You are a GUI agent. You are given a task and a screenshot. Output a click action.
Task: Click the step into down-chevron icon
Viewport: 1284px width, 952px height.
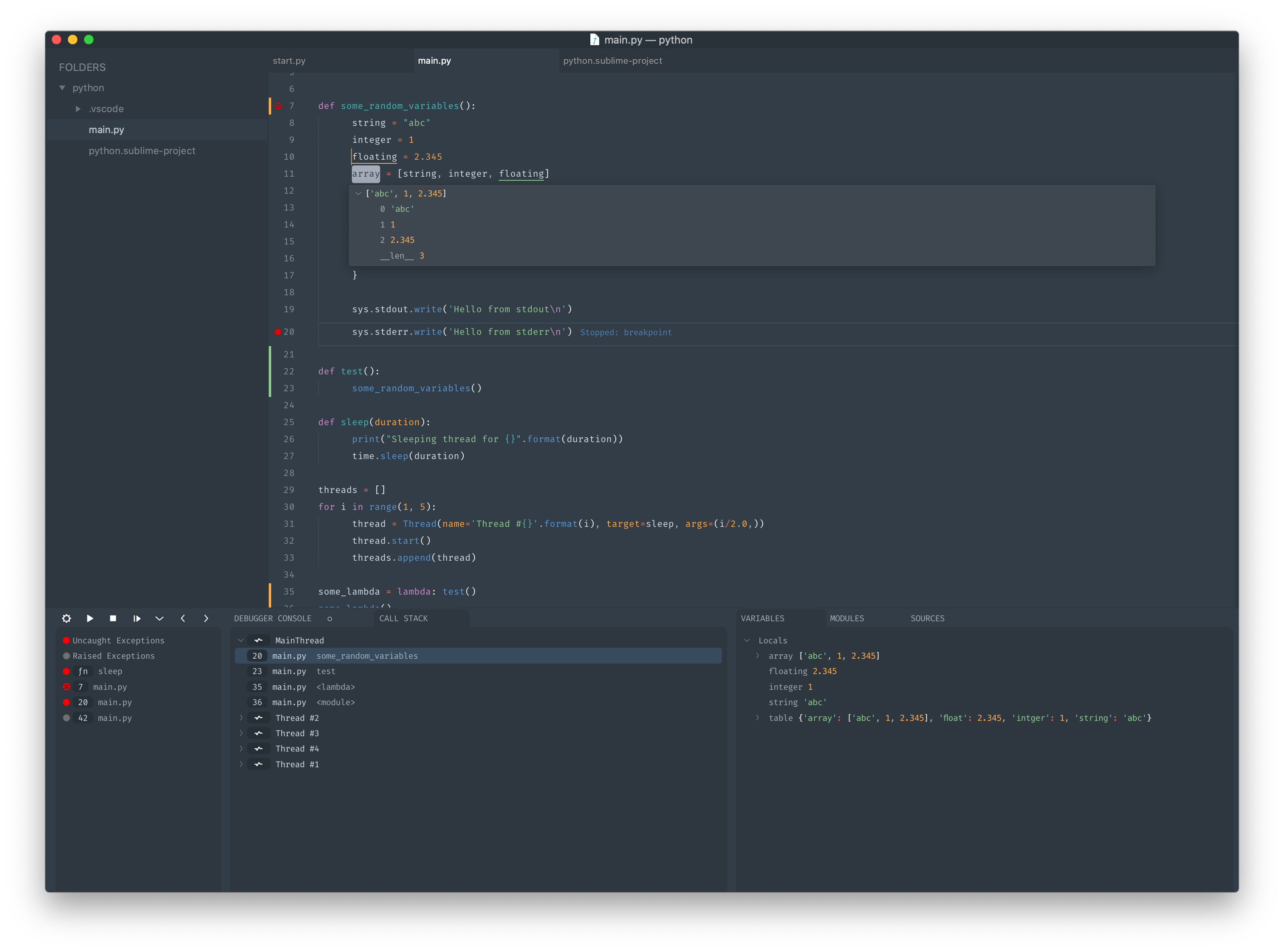[x=160, y=618]
